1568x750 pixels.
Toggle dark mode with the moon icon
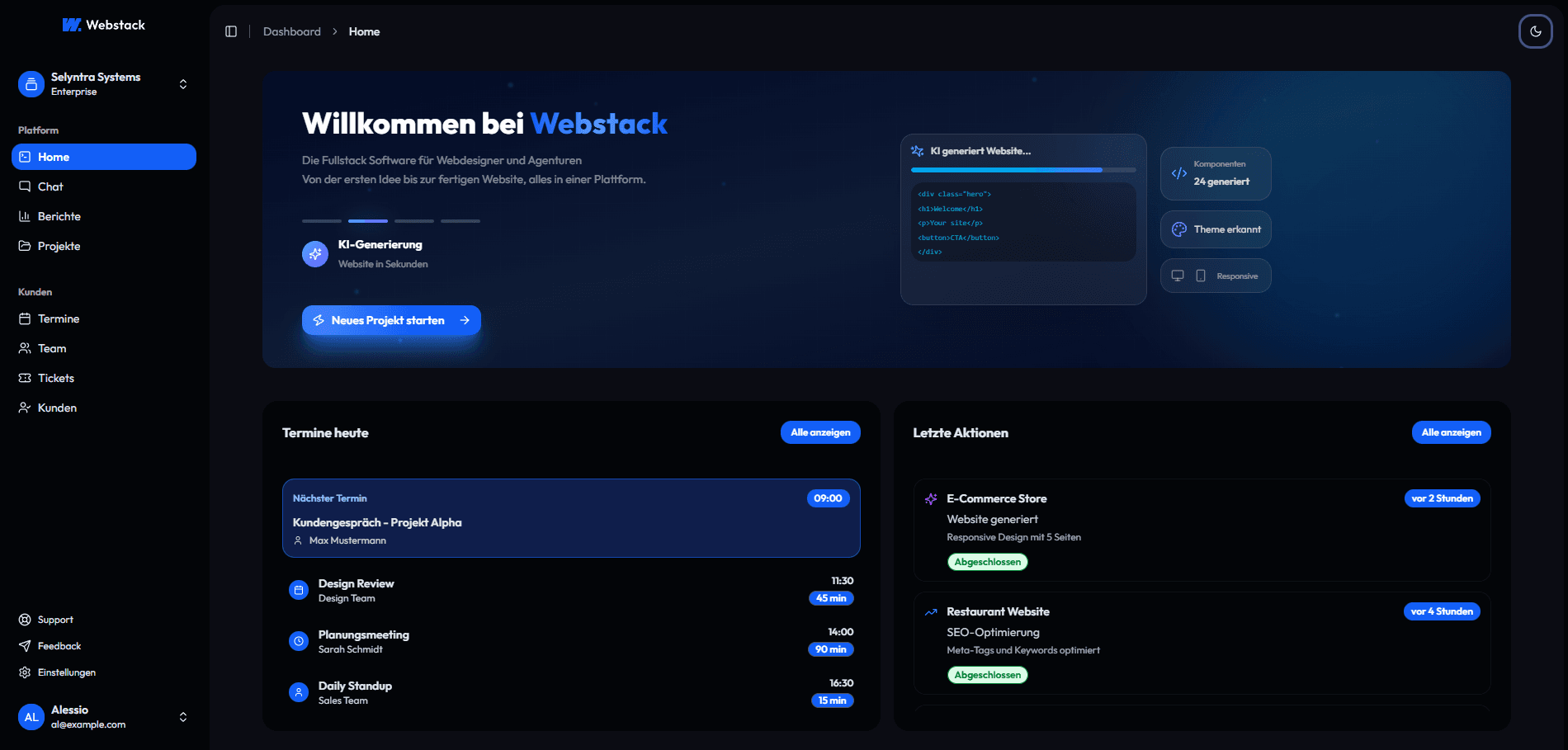[1535, 31]
